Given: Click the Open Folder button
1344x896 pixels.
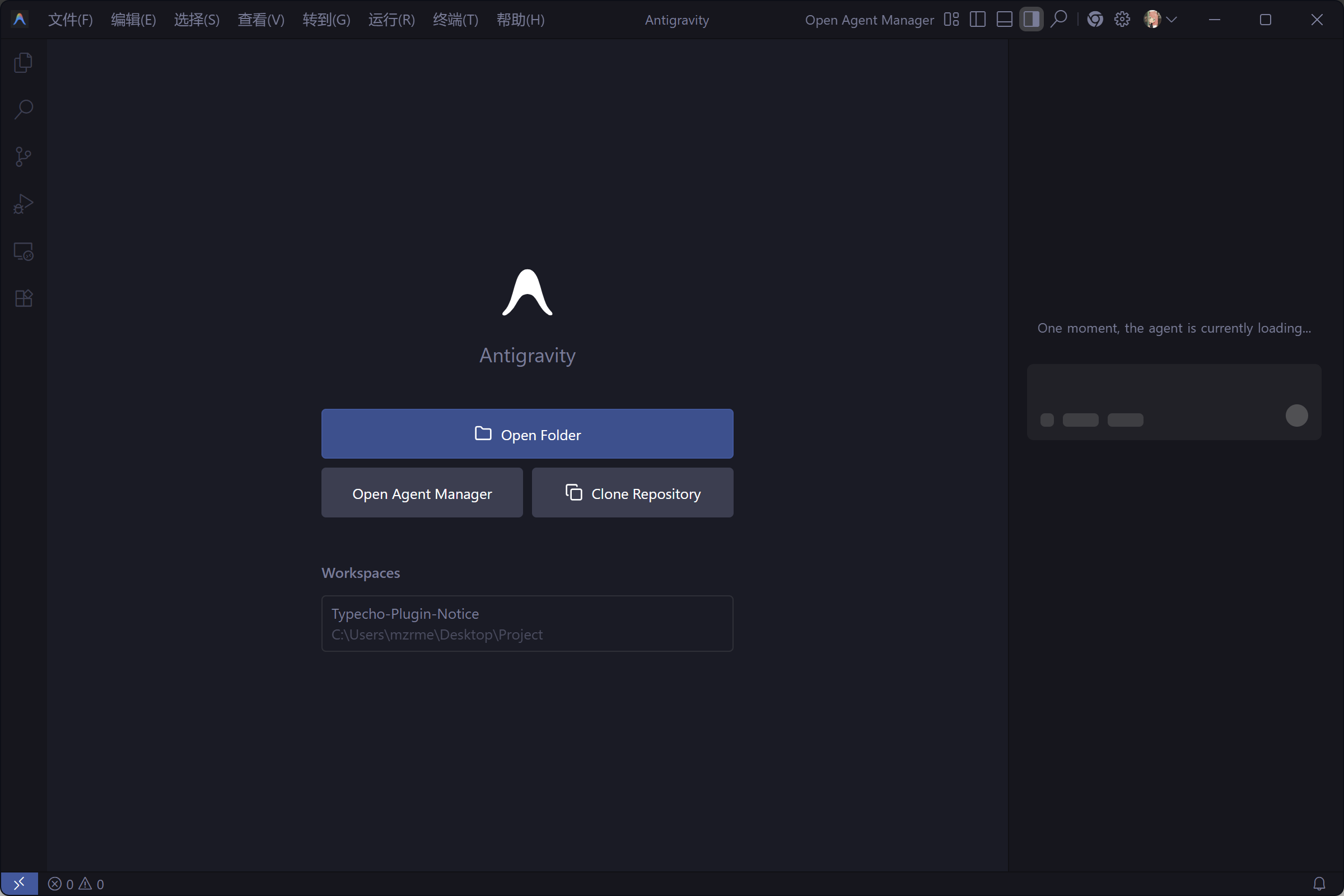Looking at the screenshot, I should click(527, 433).
